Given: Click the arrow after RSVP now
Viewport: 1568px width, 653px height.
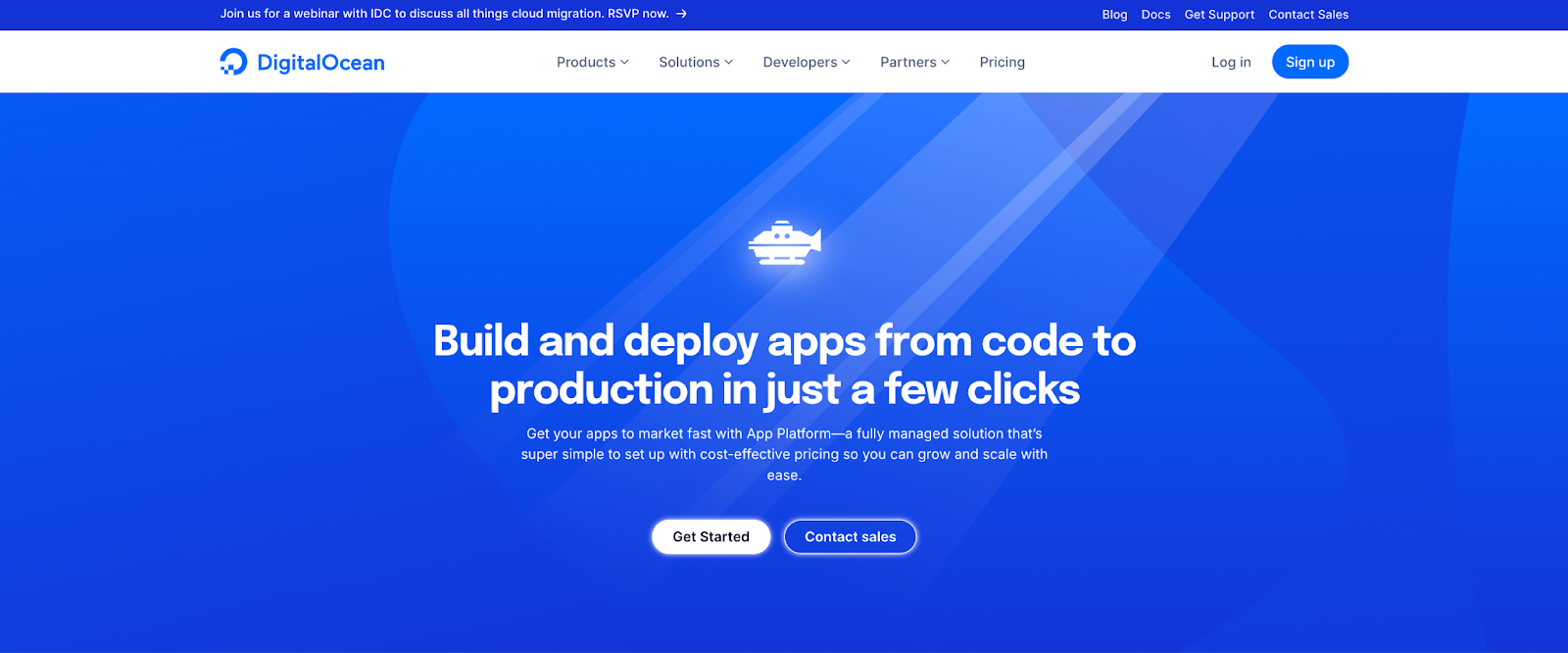Looking at the screenshot, I should coord(681,14).
